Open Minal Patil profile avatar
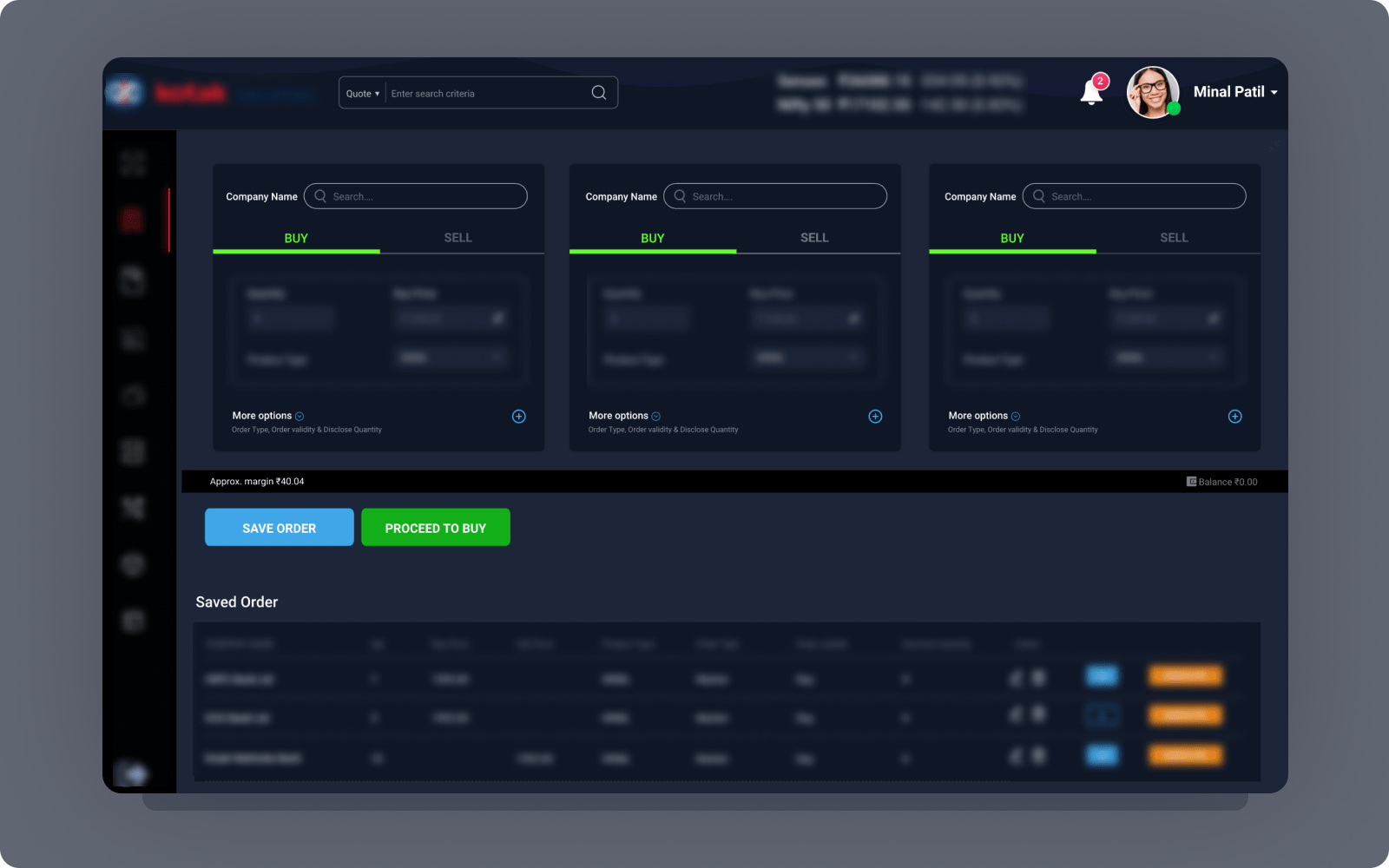Image resolution: width=1389 pixels, height=868 pixels. pyautogui.click(x=1153, y=92)
